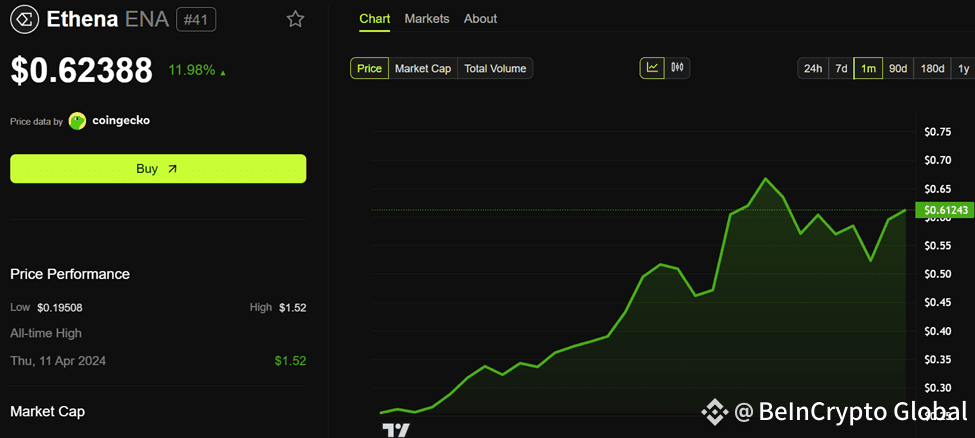Click the $0.62388 price value
The height and width of the screenshot is (438, 975).
pyautogui.click(x=81, y=70)
